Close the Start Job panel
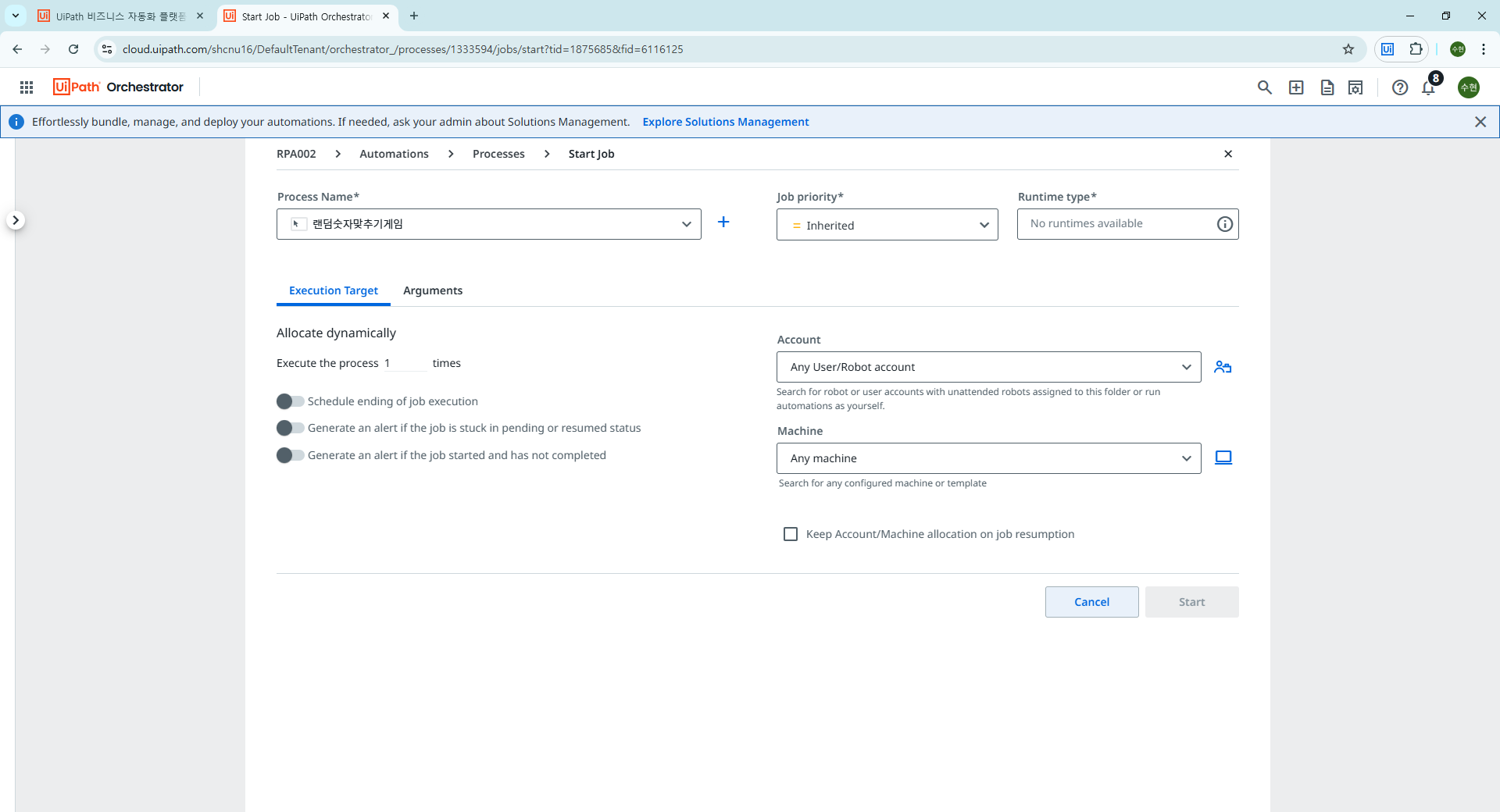Viewport: 1500px width, 812px height. click(1227, 154)
